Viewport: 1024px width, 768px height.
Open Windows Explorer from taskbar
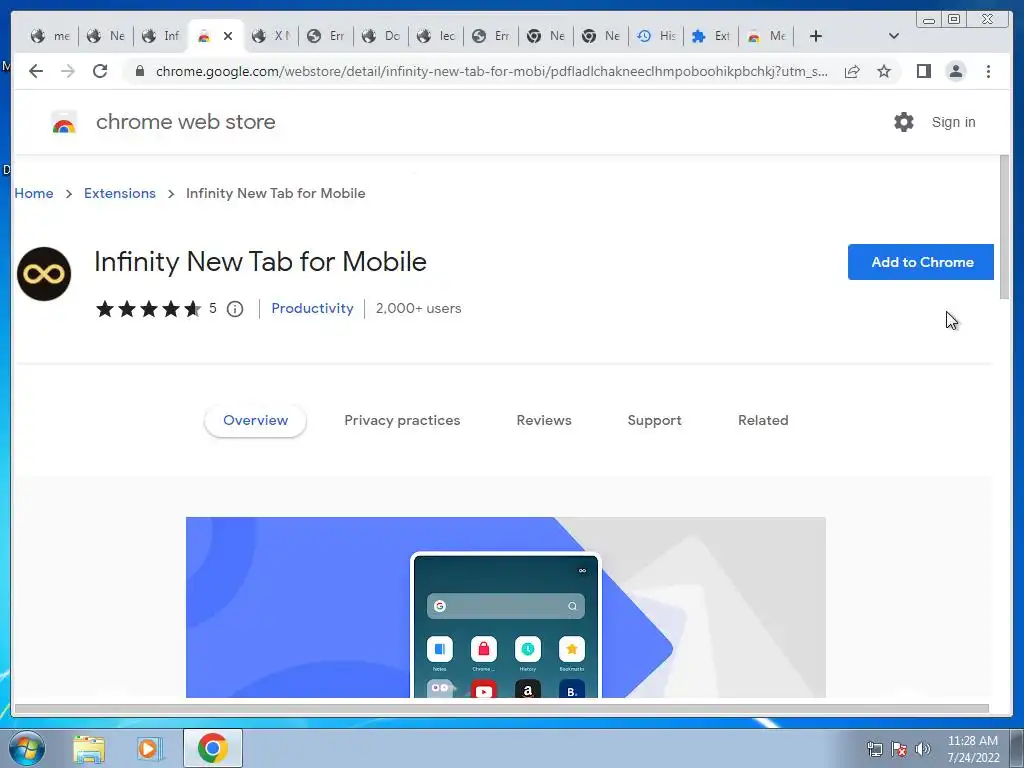coord(89,748)
